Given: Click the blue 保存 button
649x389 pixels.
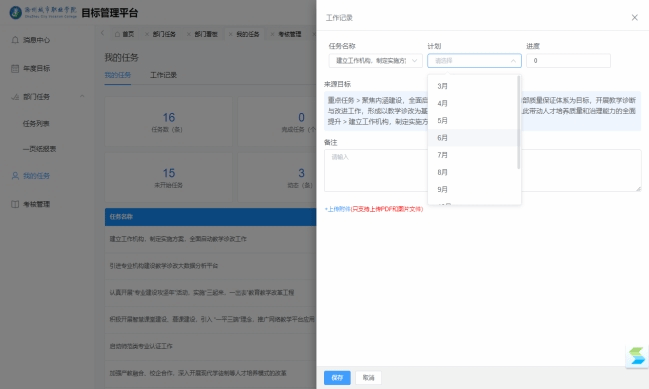Looking at the screenshot, I should point(337,377).
